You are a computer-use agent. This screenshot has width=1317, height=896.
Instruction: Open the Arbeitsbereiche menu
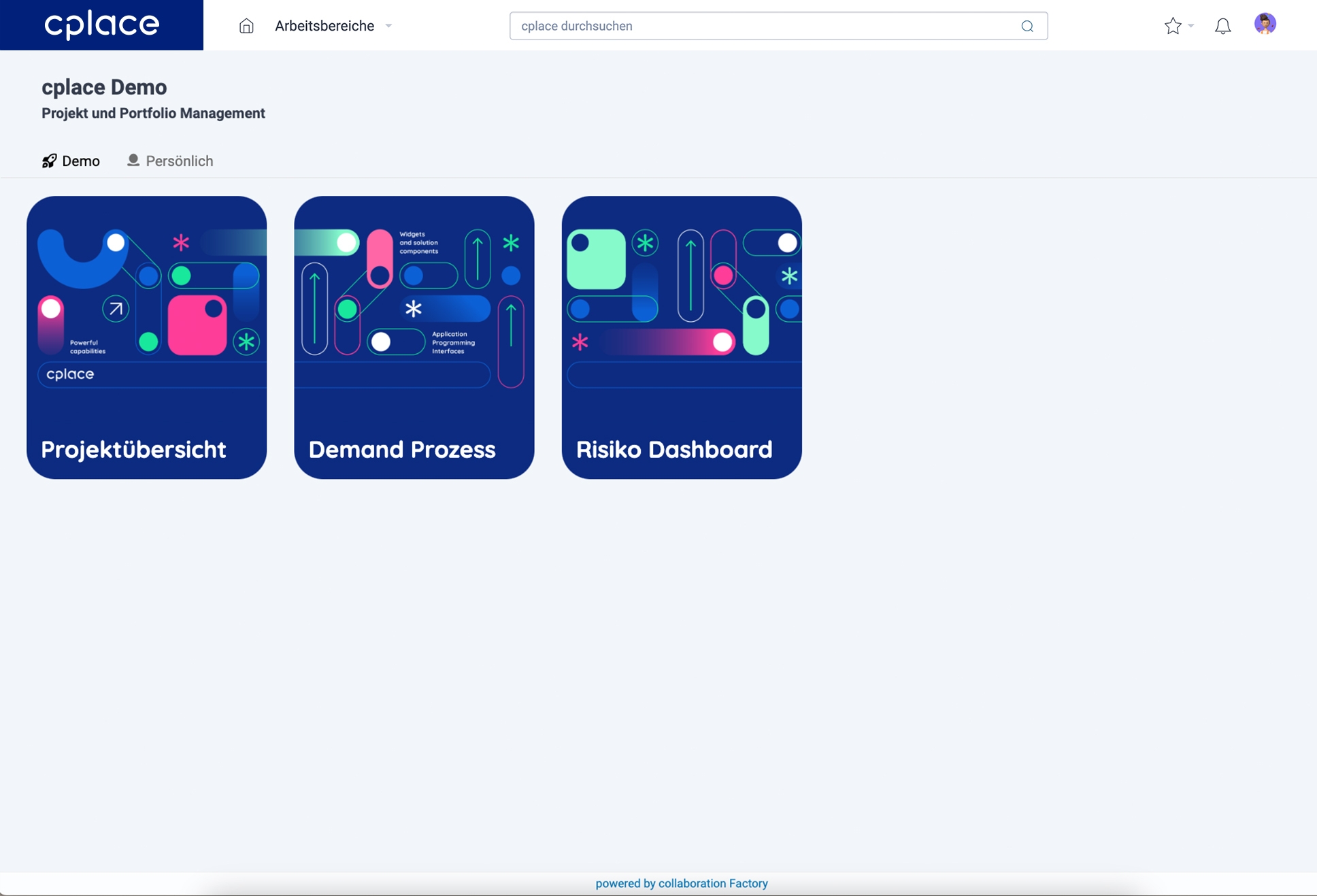click(324, 26)
